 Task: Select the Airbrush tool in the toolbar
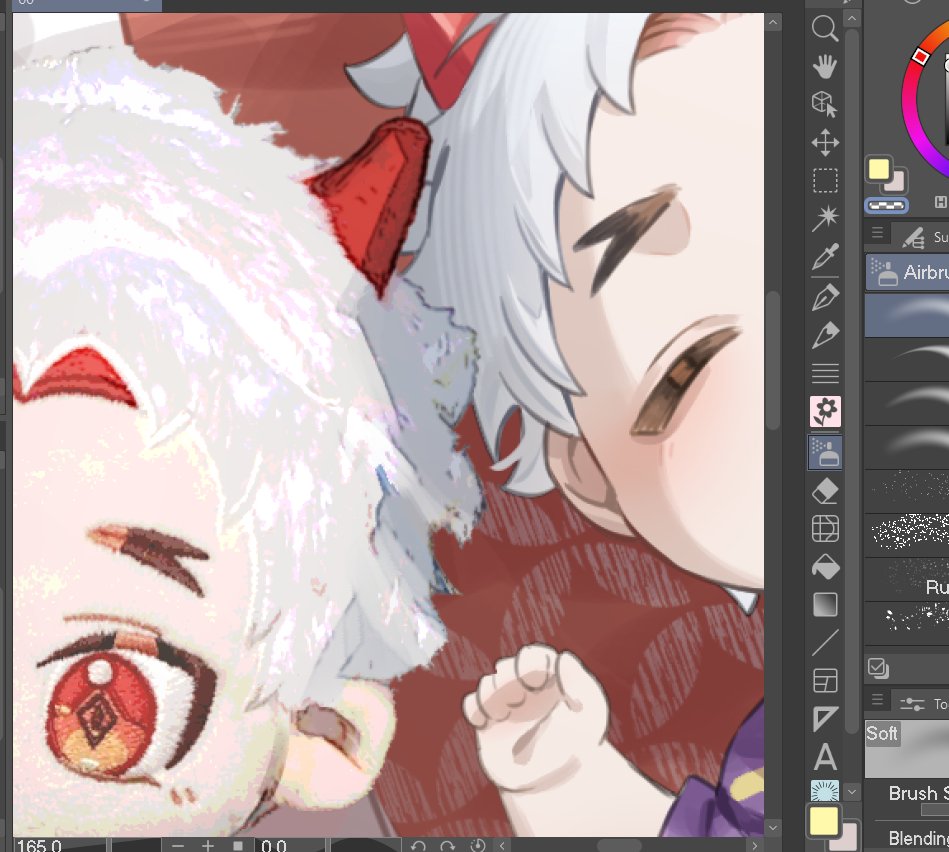[825, 452]
